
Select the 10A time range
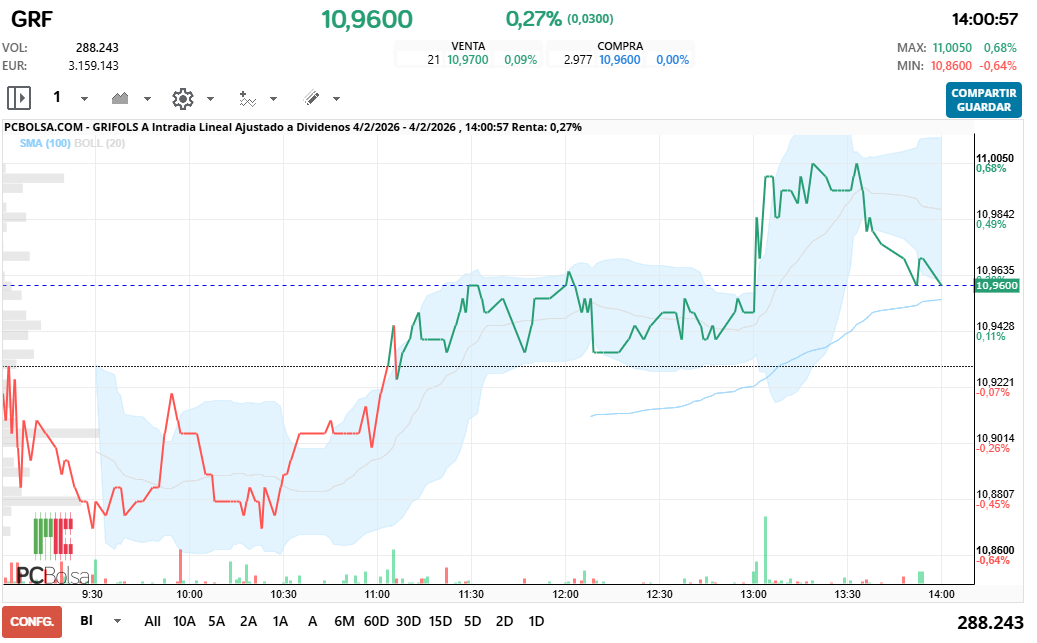coord(184,621)
